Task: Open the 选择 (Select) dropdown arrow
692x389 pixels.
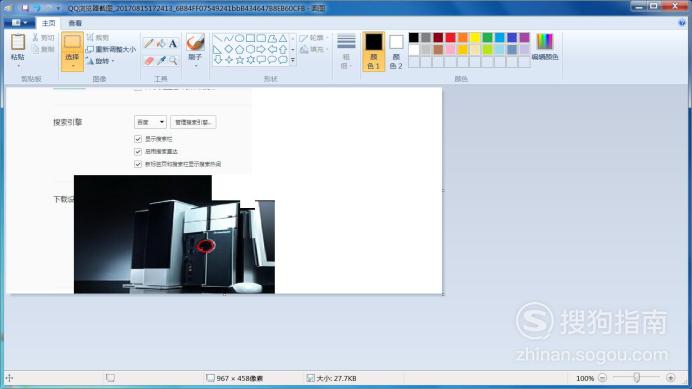Action: point(72,66)
